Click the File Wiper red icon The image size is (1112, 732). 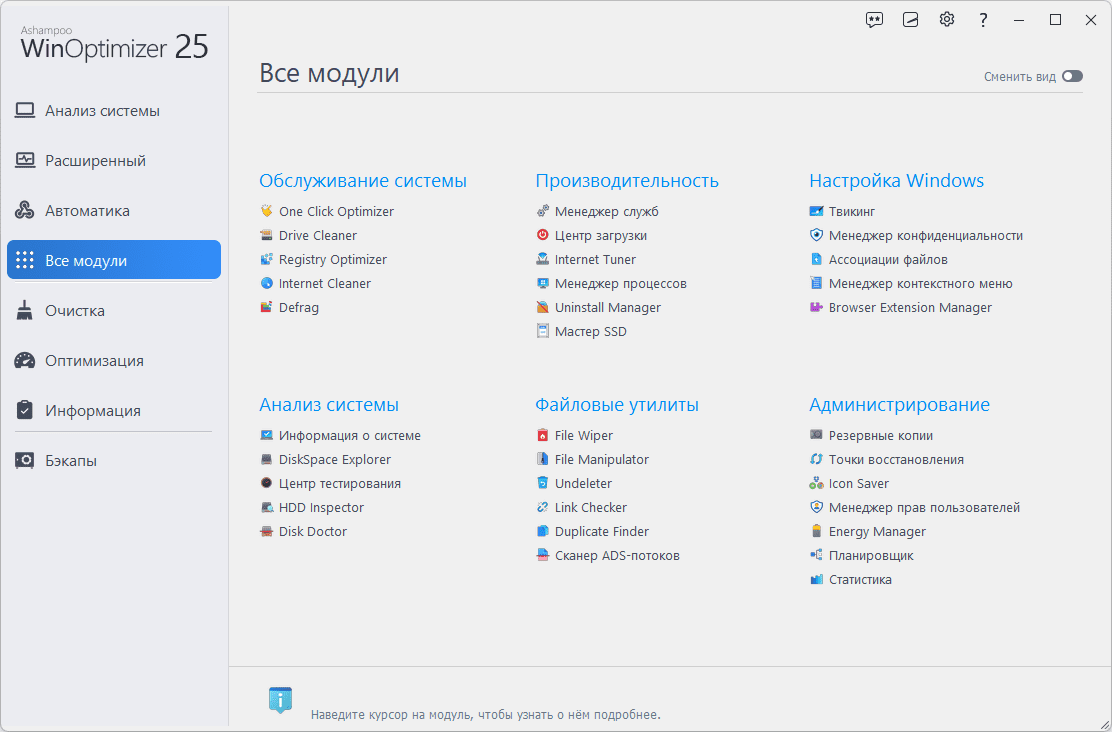(x=543, y=436)
